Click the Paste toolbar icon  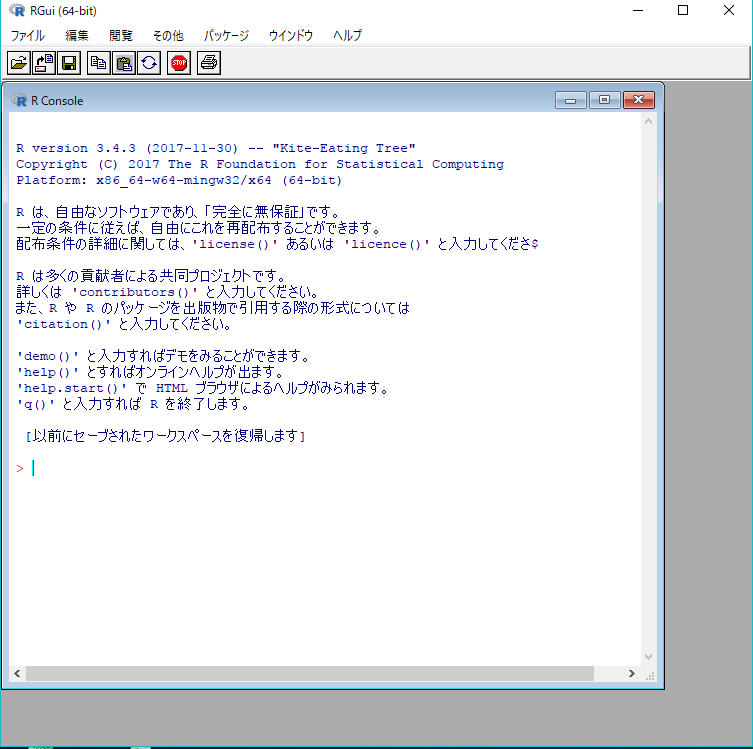[124, 63]
